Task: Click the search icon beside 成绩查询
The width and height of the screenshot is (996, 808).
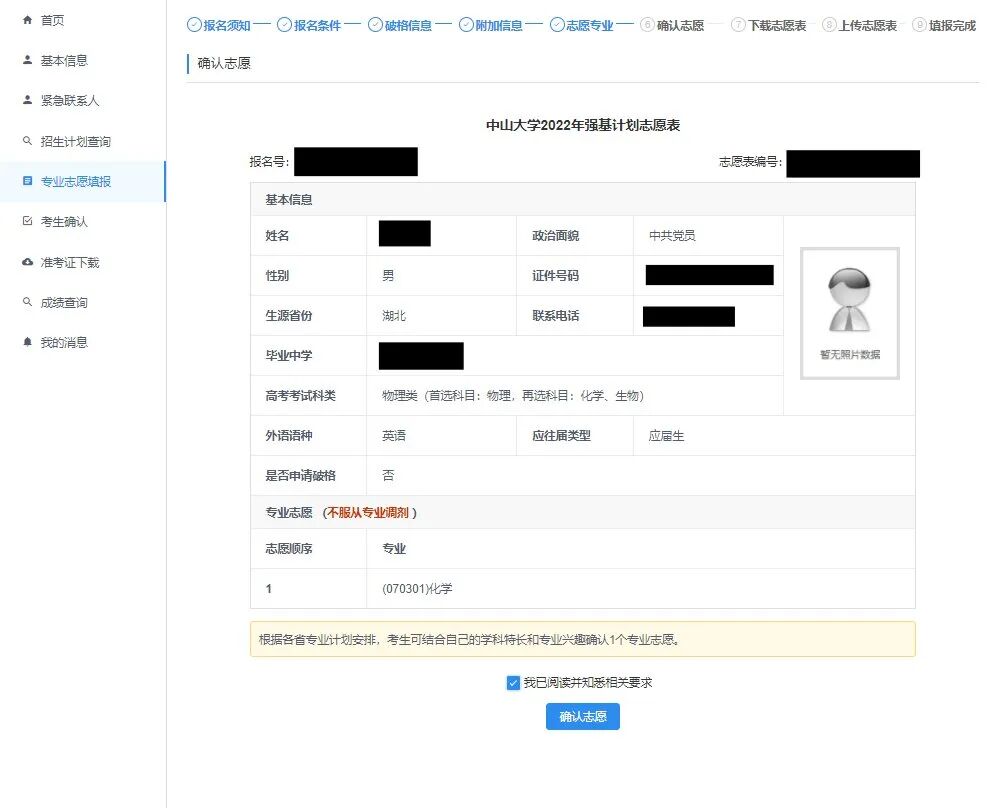Action: 27,302
